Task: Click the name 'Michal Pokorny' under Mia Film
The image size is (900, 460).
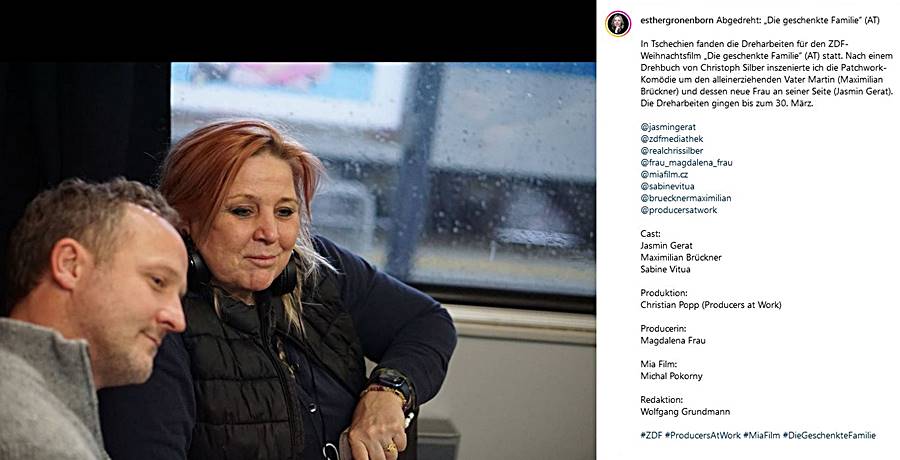Action: pos(672,376)
